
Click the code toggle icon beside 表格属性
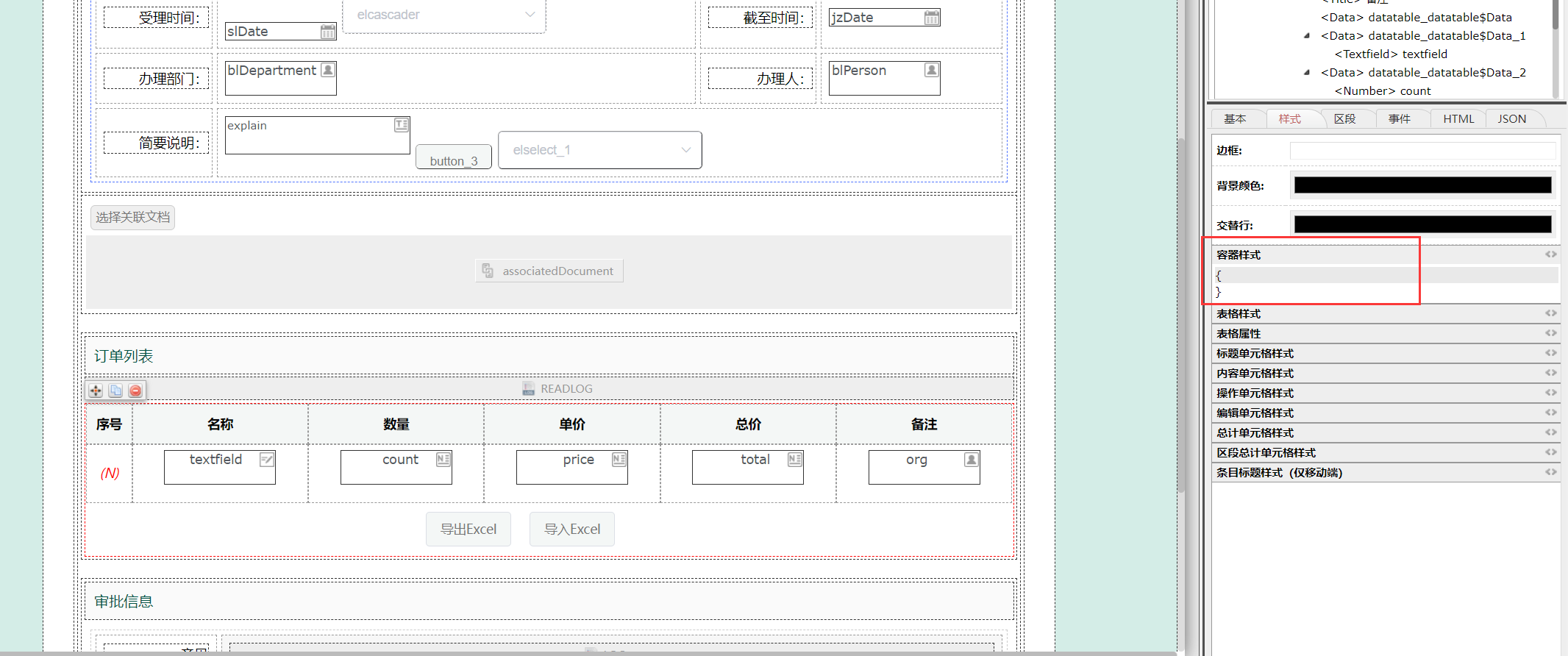point(1551,333)
